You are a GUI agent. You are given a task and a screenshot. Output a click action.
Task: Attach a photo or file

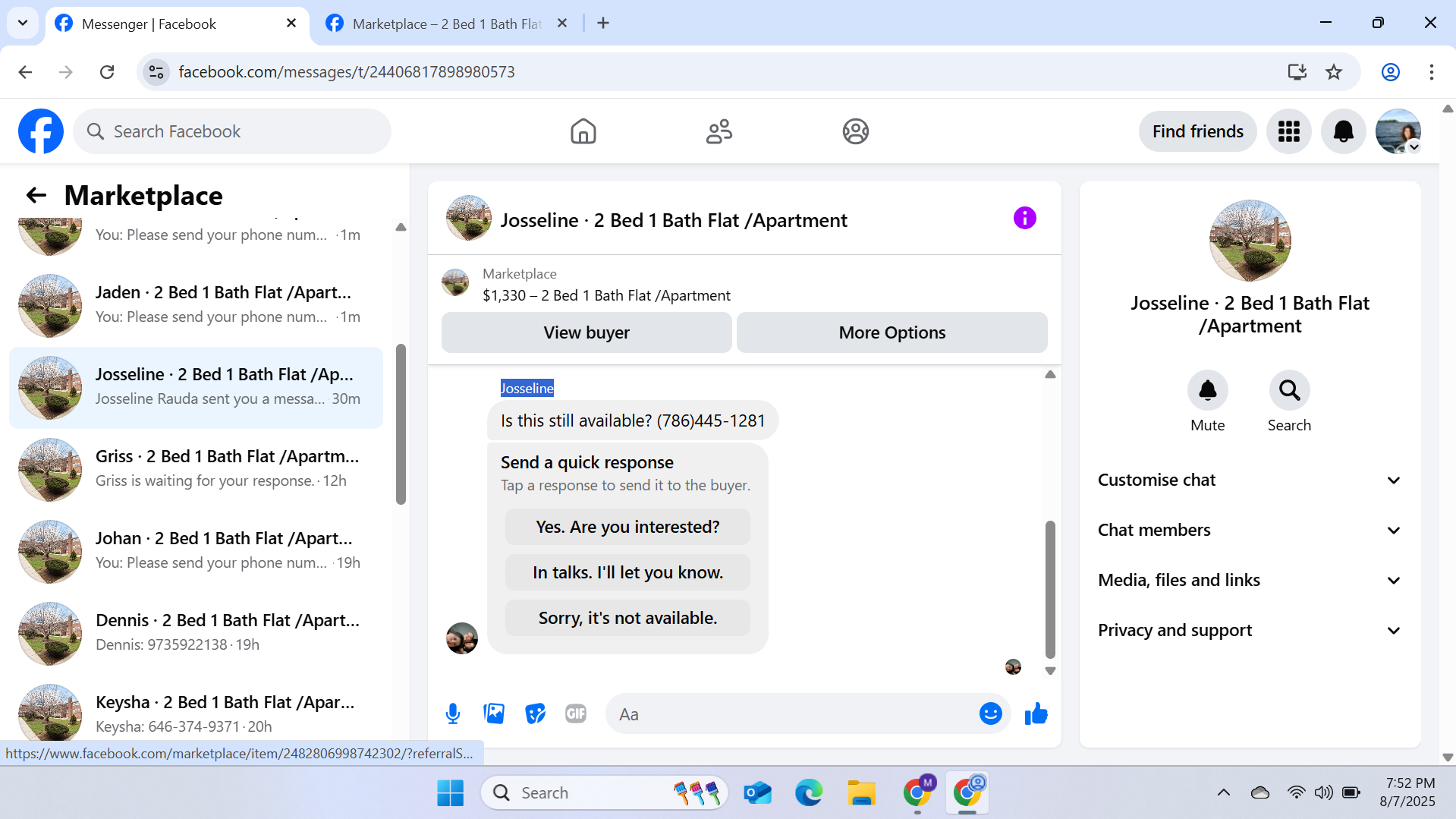click(494, 713)
